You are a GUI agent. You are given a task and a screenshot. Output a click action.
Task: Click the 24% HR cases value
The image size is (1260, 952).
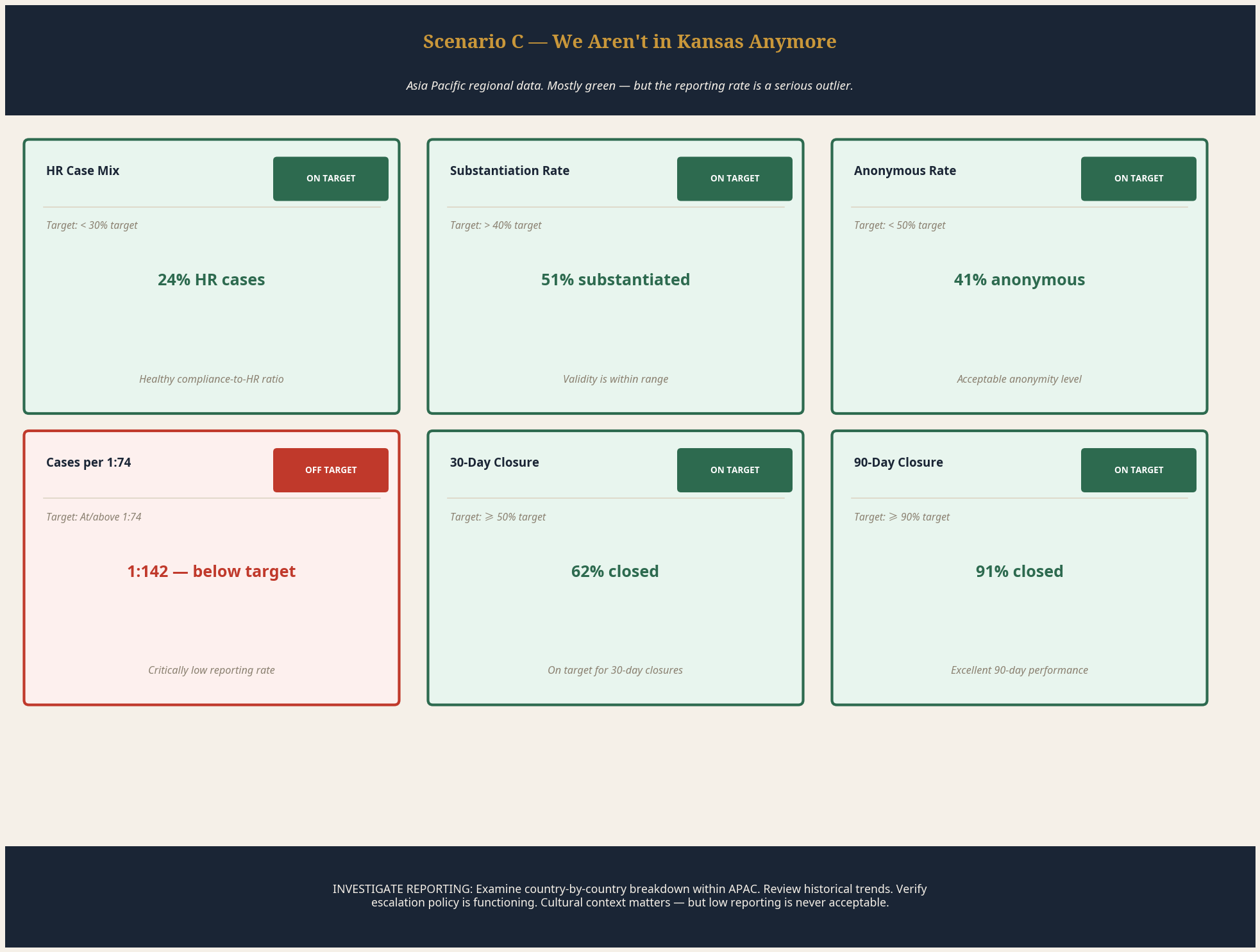[x=212, y=280]
